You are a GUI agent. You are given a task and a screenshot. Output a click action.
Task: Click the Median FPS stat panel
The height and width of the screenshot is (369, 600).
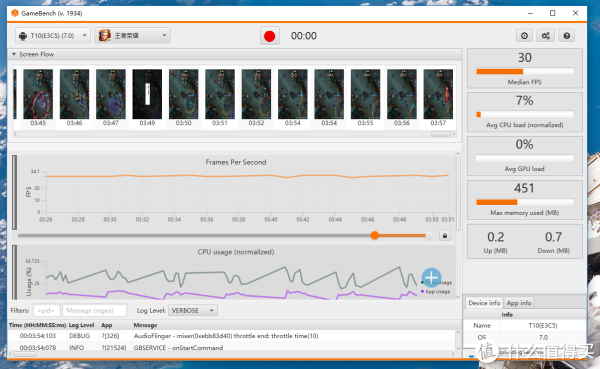tap(525, 69)
